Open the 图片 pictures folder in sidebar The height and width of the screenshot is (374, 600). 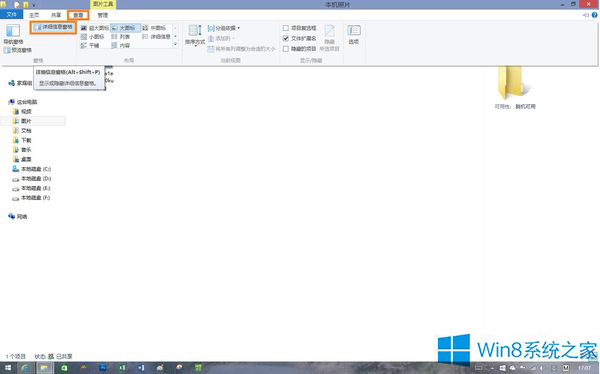click(x=22, y=121)
